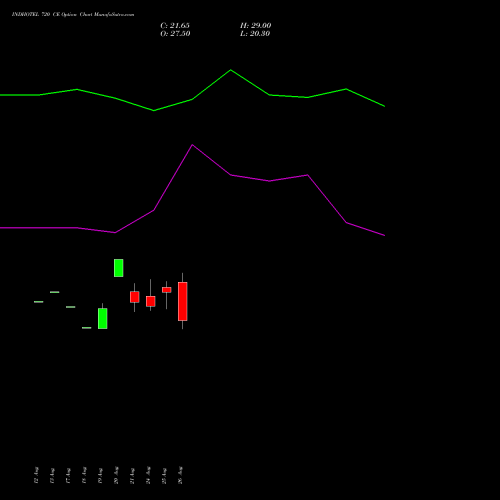This screenshot has height=500, width=500.
Task: Click the low value 'L: 20.30'
Action: pyautogui.click(x=255, y=34)
